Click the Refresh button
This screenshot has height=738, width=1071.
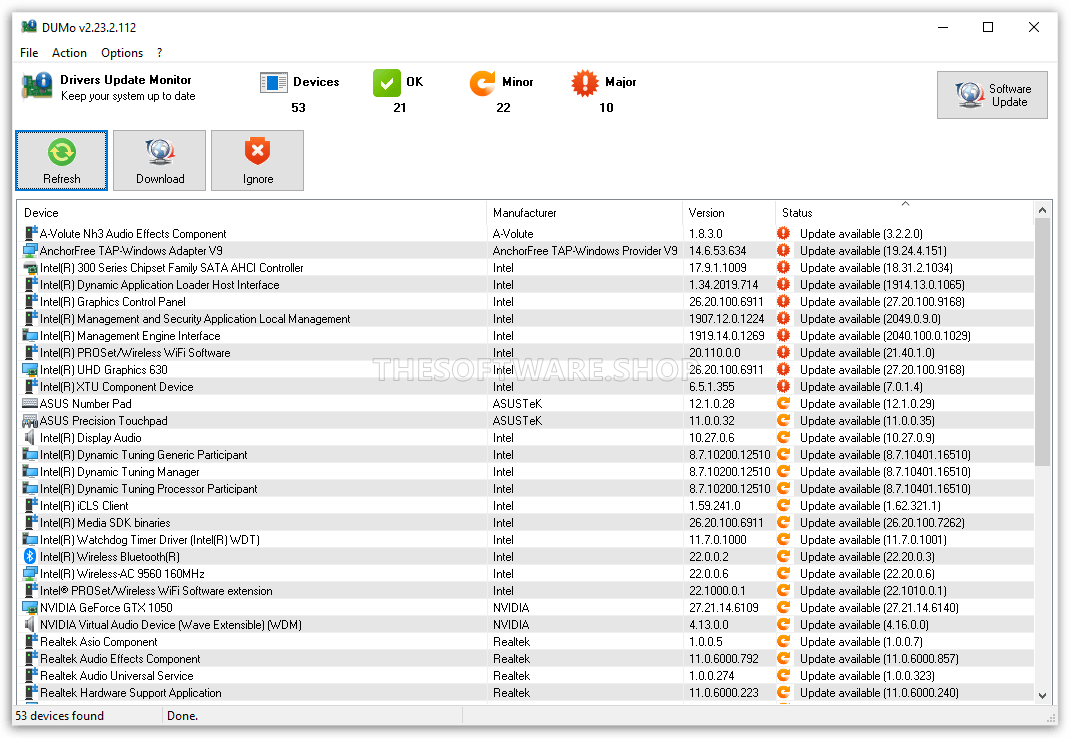(x=61, y=161)
